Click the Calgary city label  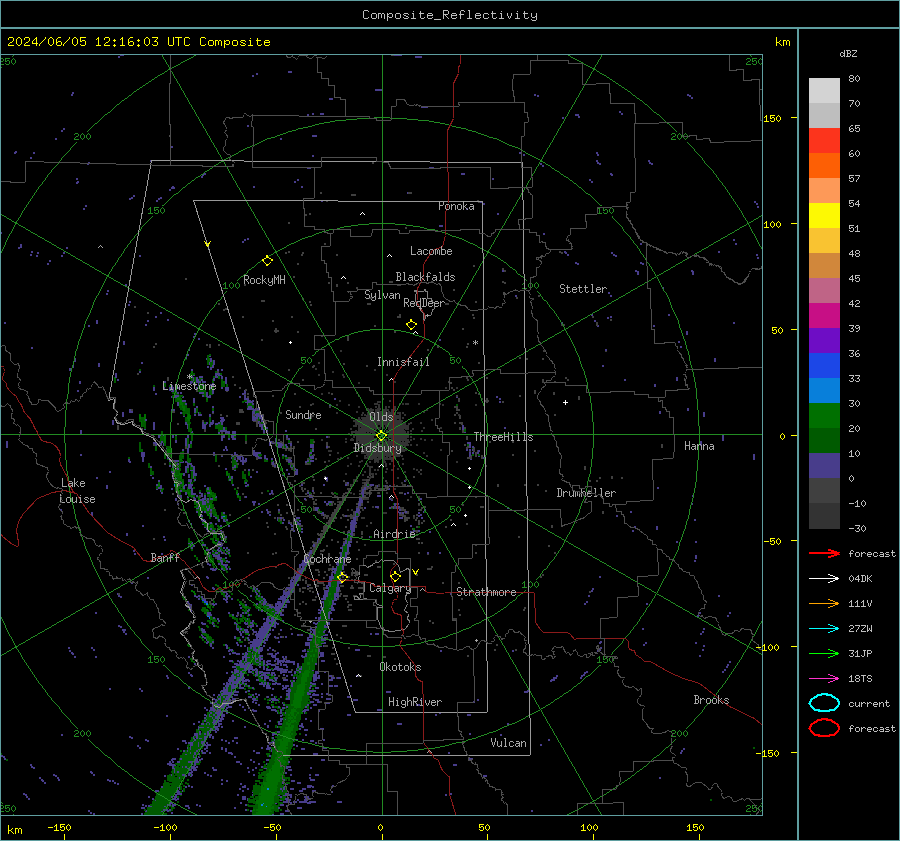[390, 588]
